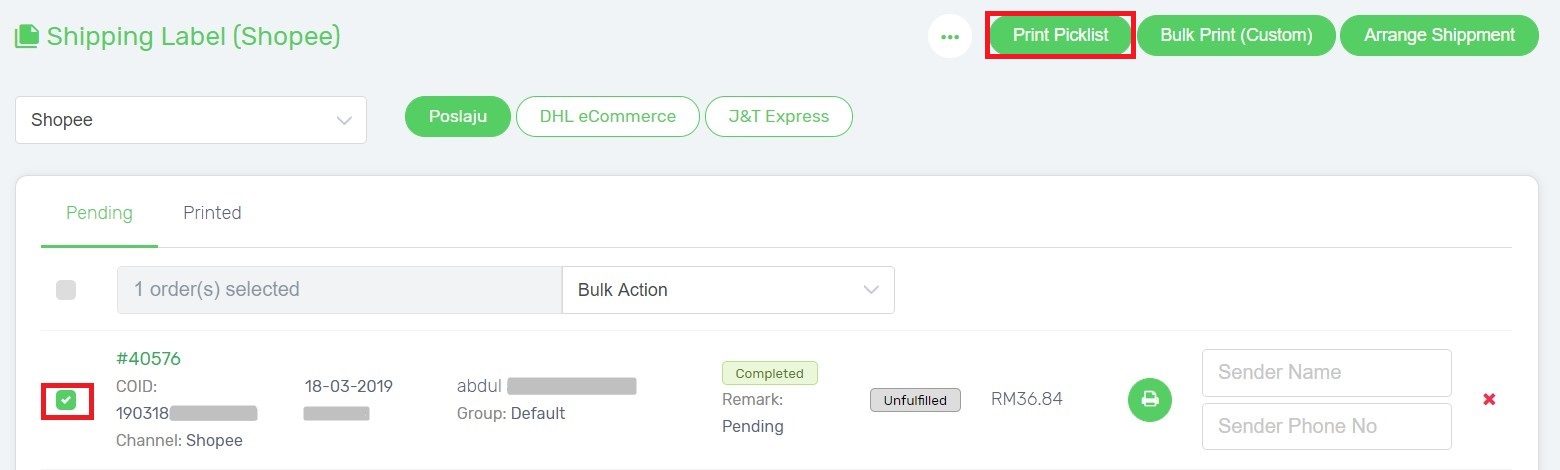Click the green printer icon for order #40576

[1150, 400]
